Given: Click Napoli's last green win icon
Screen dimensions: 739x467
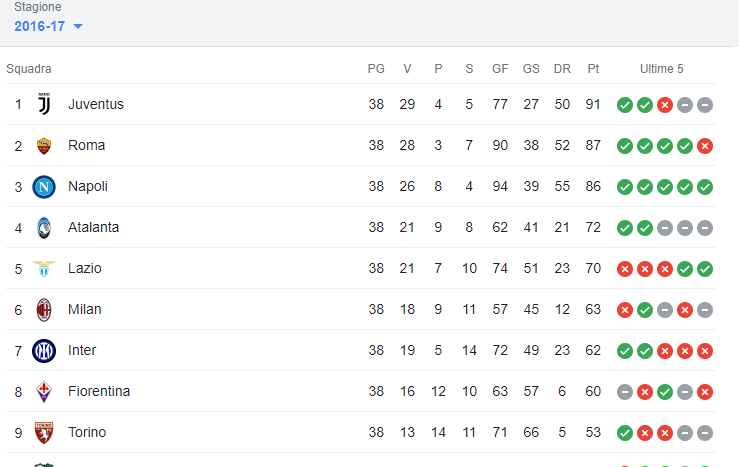Looking at the screenshot, I should click(705, 187).
